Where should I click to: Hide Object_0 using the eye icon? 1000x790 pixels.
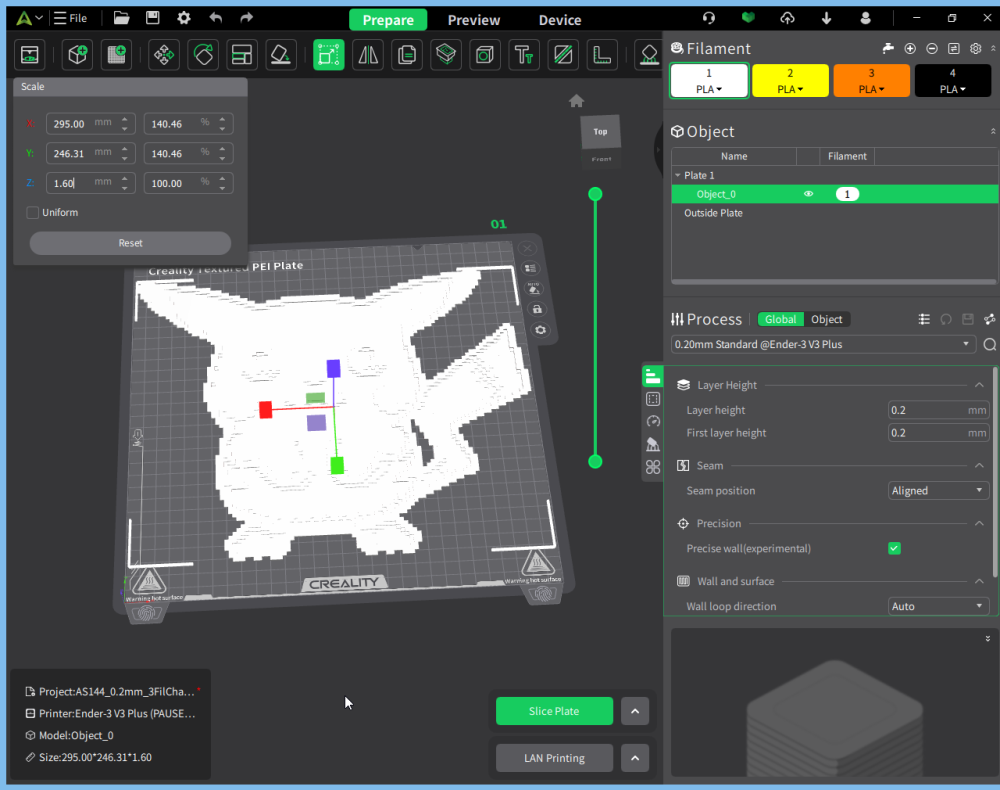point(808,194)
